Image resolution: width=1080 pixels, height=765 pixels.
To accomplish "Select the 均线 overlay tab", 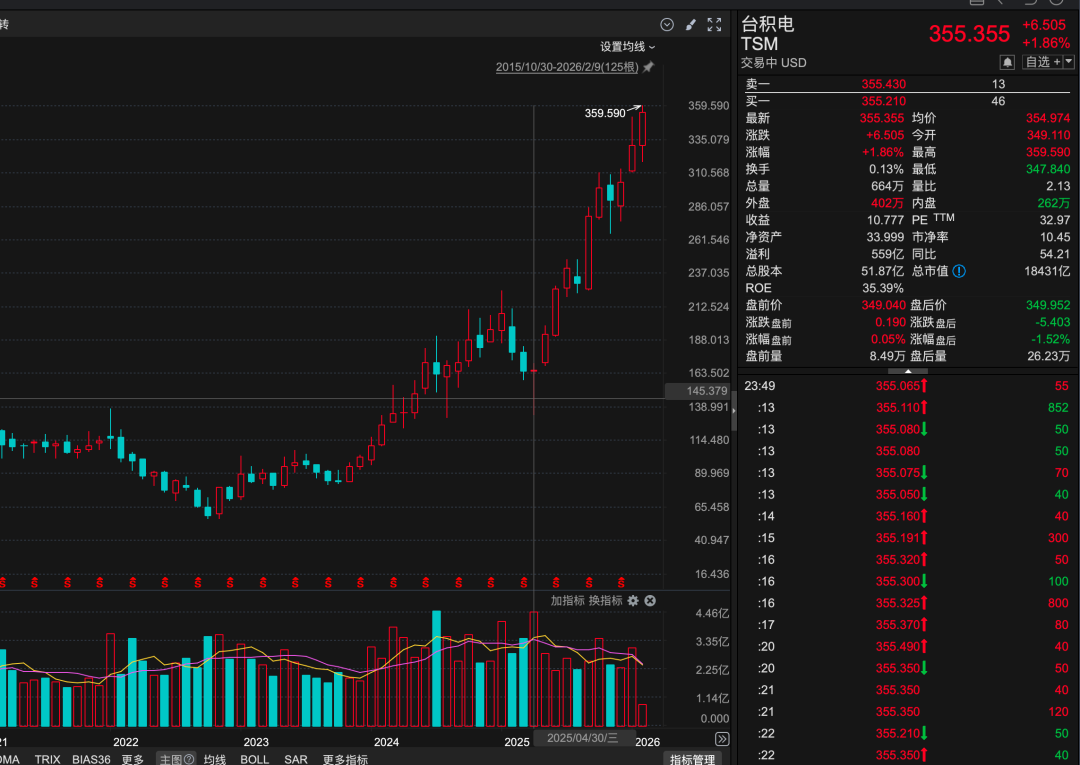I will (x=215, y=759).
